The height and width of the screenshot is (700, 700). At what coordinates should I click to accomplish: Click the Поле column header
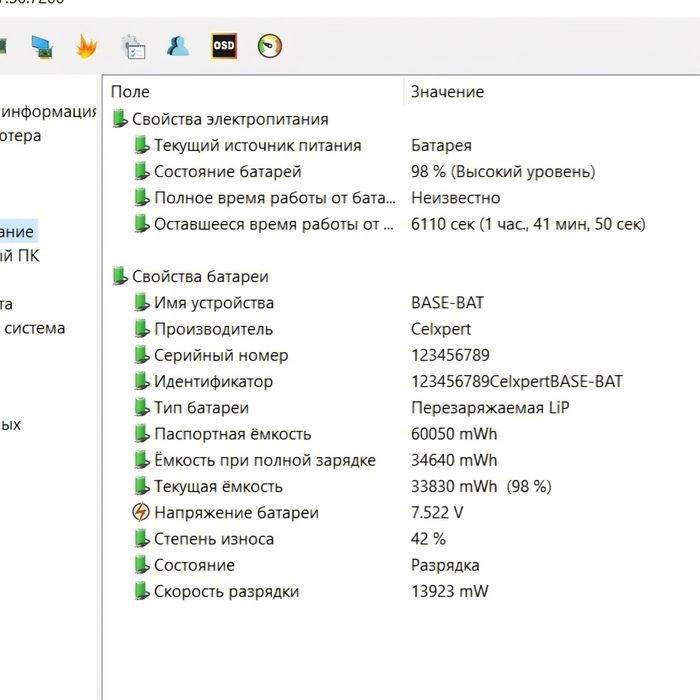[130, 92]
